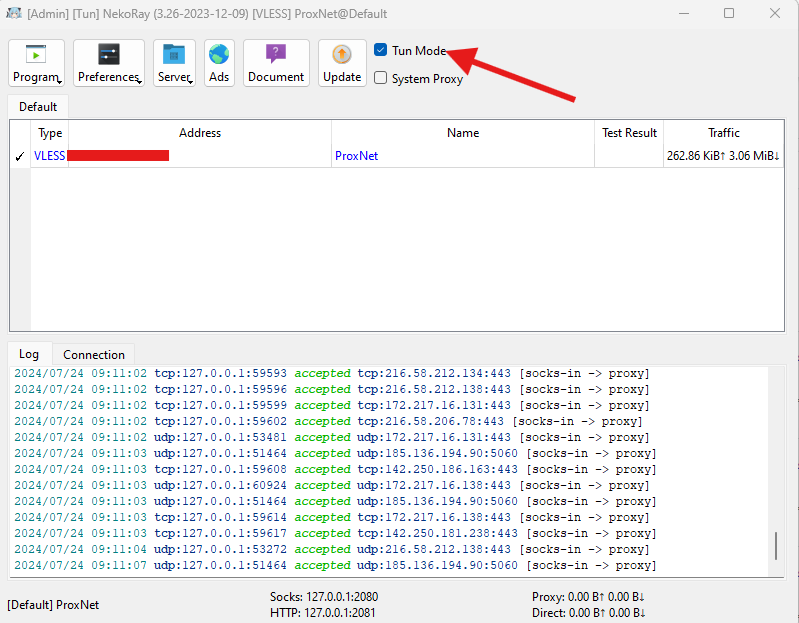Click the NekoRay app icon in title bar
799x623 pixels.
(x=14, y=13)
